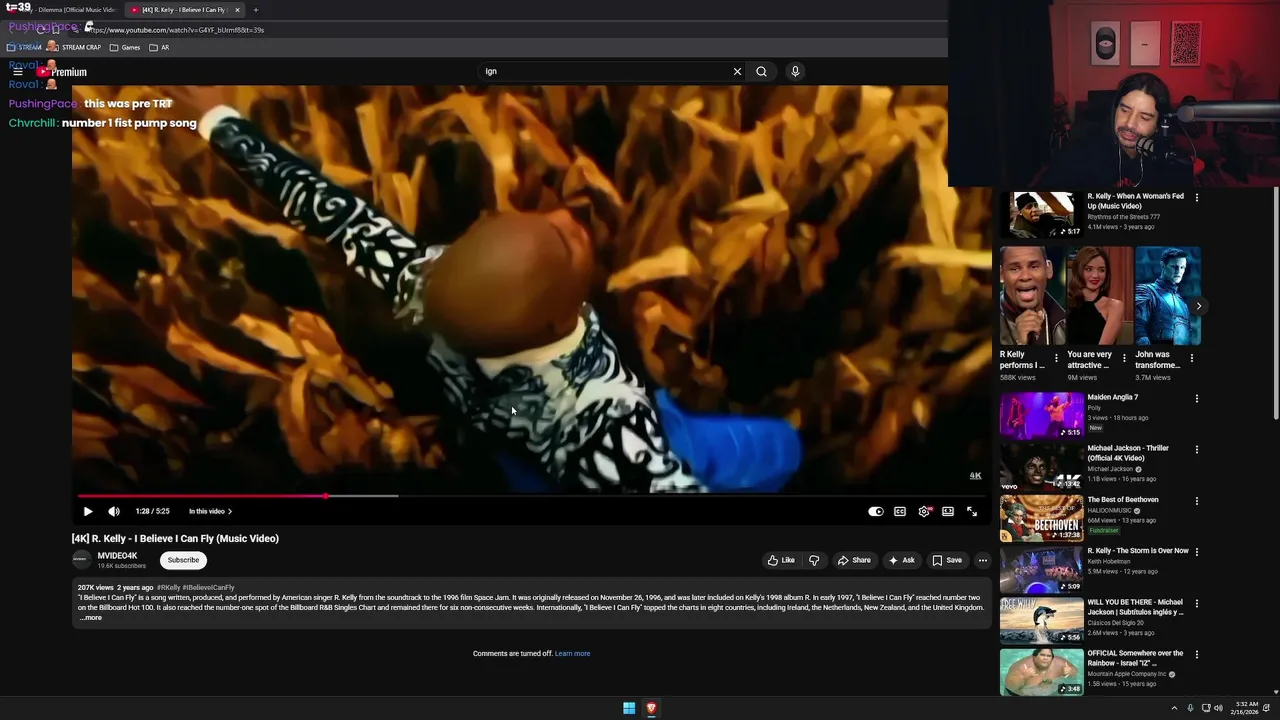The image size is (1280, 720).
Task: Click the #RKelly hashtag
Action: click(x=169, y=588)
